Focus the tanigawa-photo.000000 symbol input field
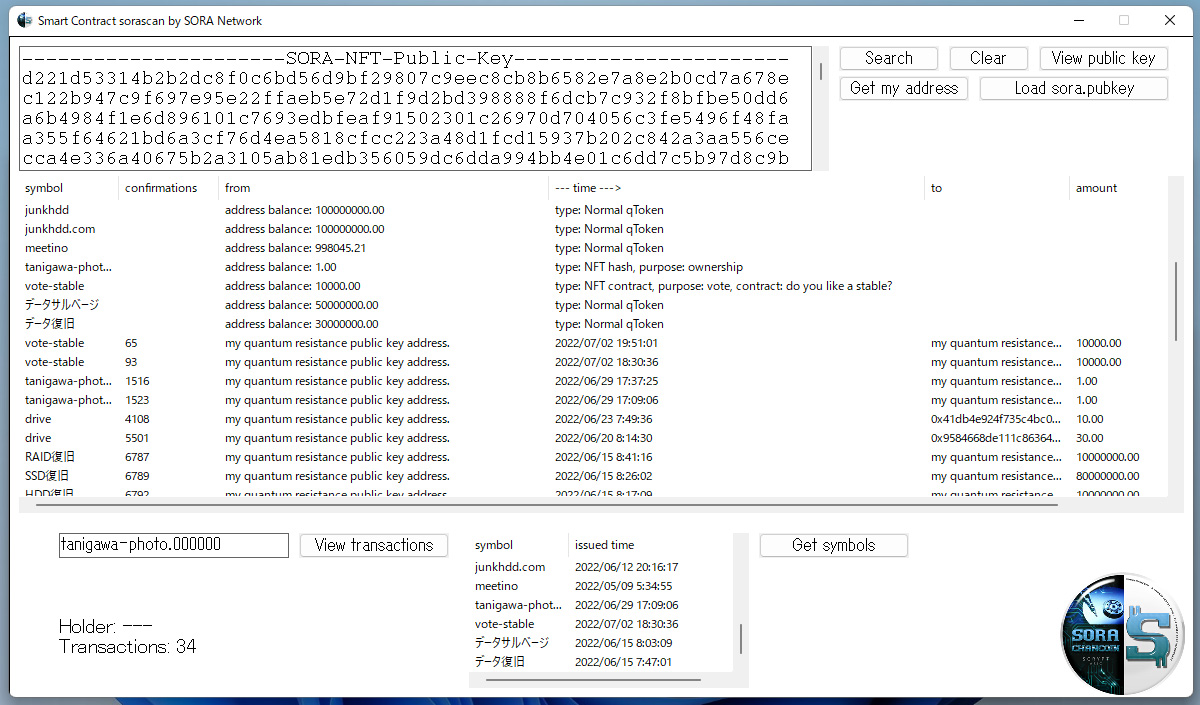 174,545
